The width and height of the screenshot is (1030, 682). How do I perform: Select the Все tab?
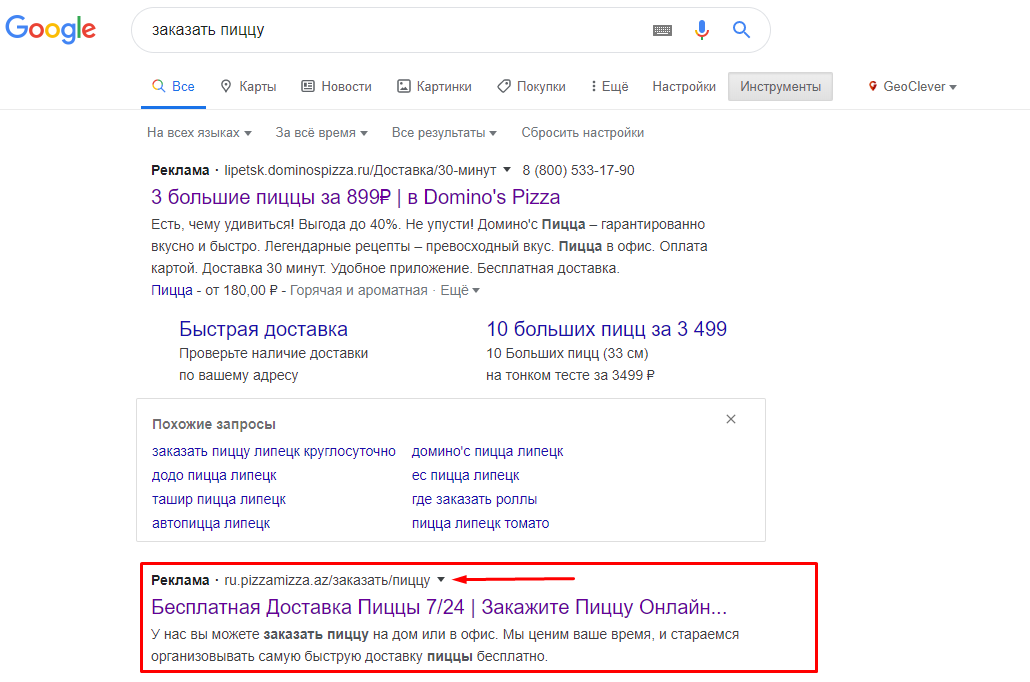(x=173, y=87)
